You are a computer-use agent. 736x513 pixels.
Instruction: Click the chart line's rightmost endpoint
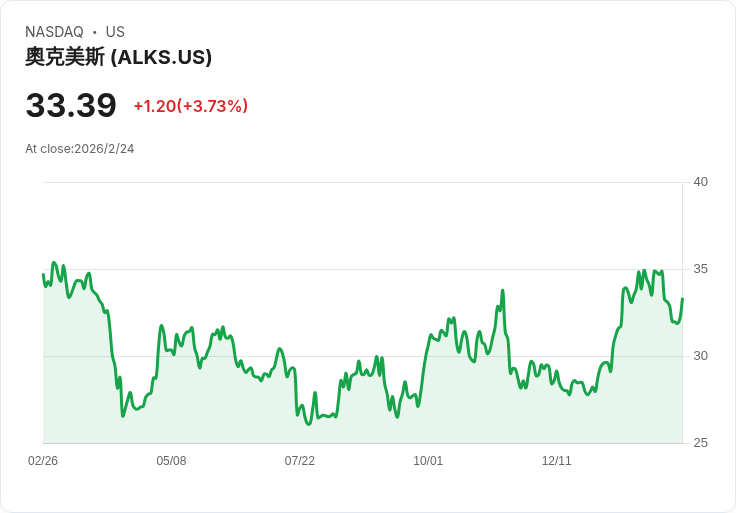tap(682, 299)
